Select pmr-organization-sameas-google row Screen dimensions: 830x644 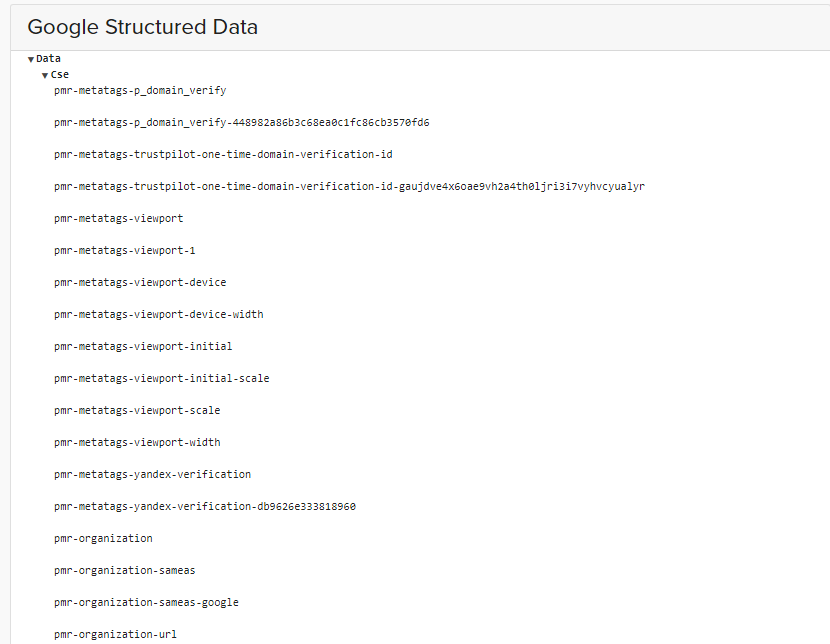(146, 602)
